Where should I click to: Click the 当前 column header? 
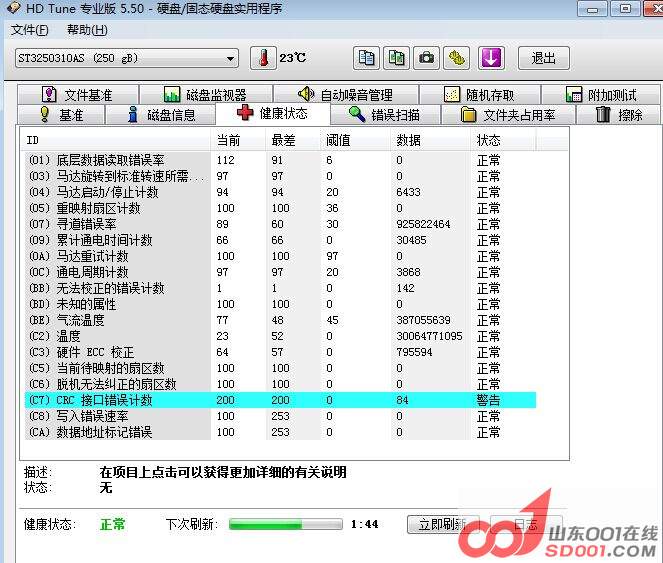[238, 140]
